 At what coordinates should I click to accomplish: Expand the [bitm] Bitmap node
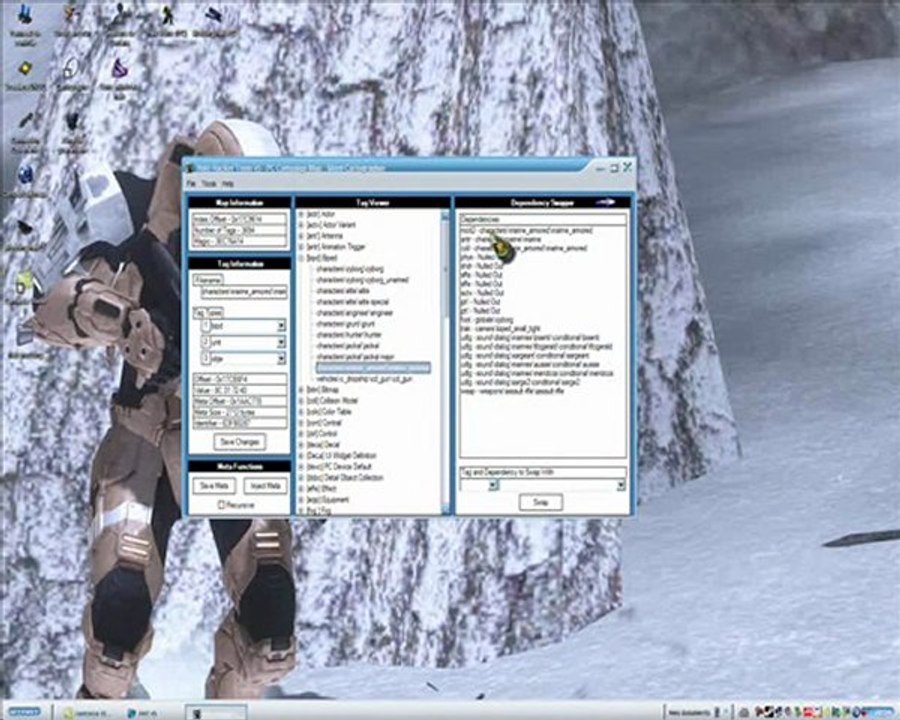click(x=301, y=390)
